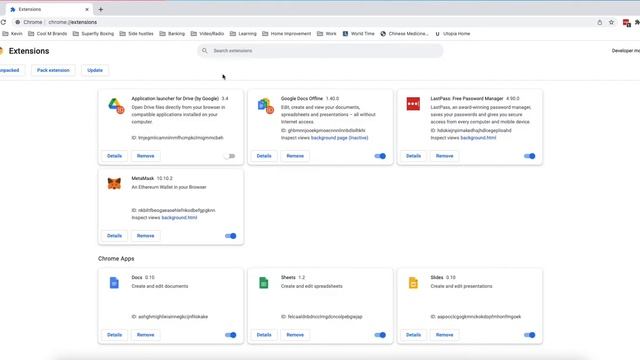Image resolution: width=640 pixels, height=360 pixels.
Task: Open Details for Docs app
Action: (x=114, y=335)
